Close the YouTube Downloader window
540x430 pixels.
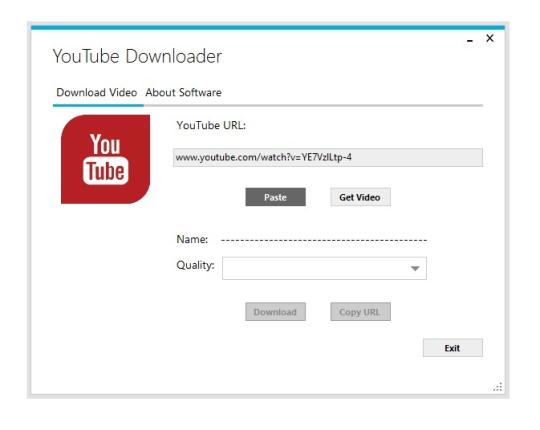click(490, 38)
